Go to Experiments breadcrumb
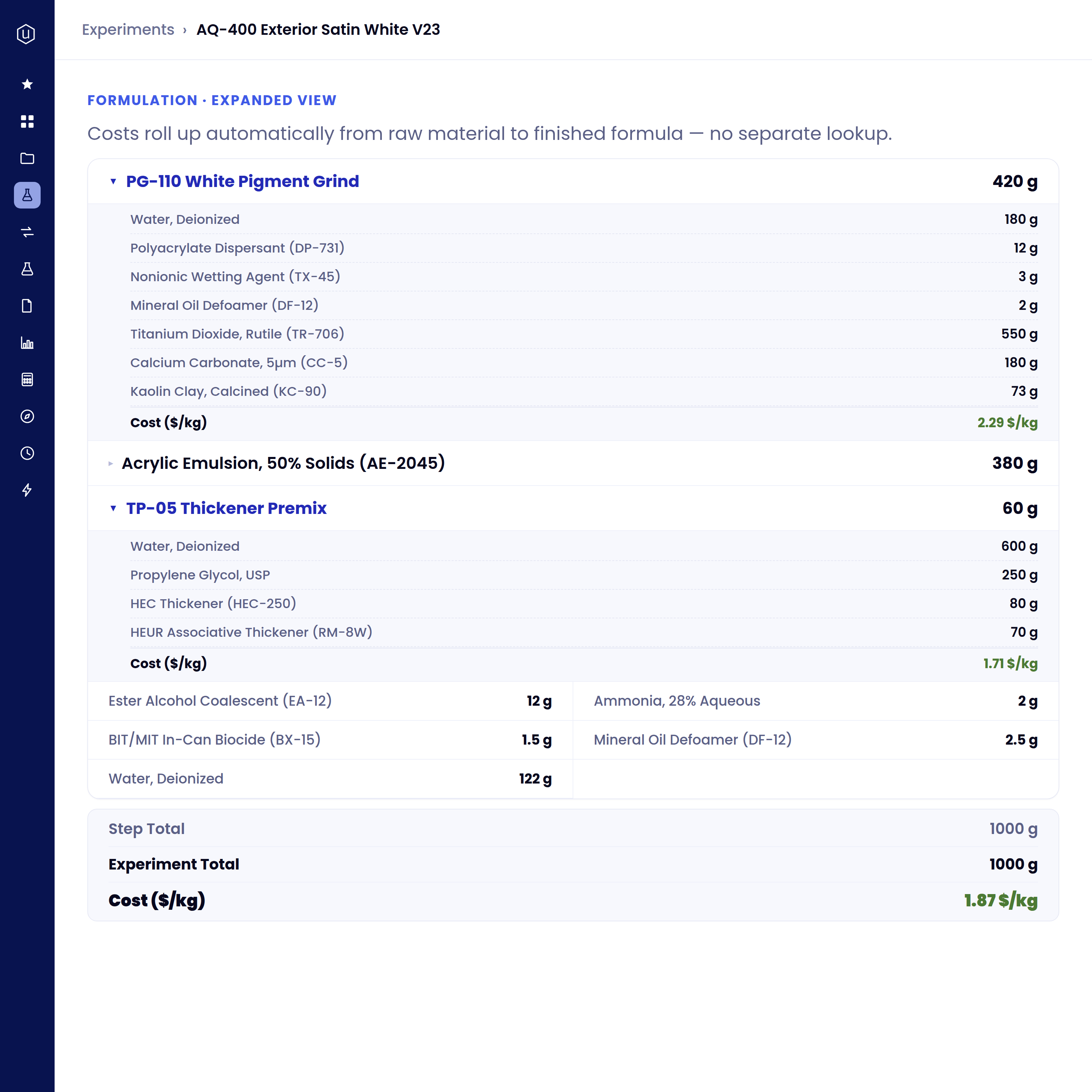1092x1092 pixels. coord(128,29)
